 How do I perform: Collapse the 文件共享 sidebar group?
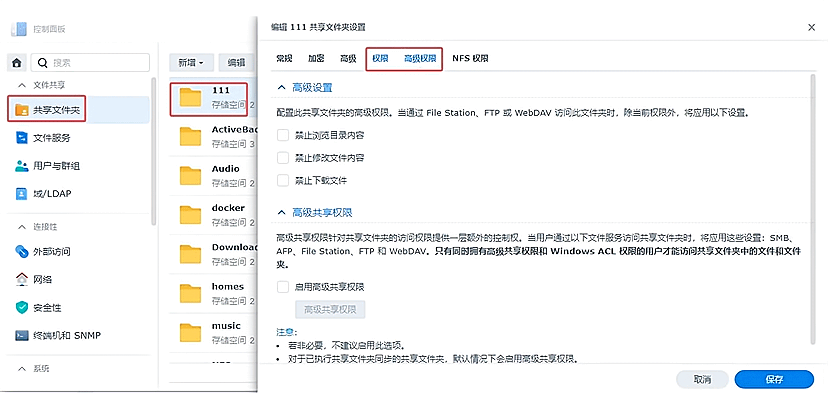22,85
